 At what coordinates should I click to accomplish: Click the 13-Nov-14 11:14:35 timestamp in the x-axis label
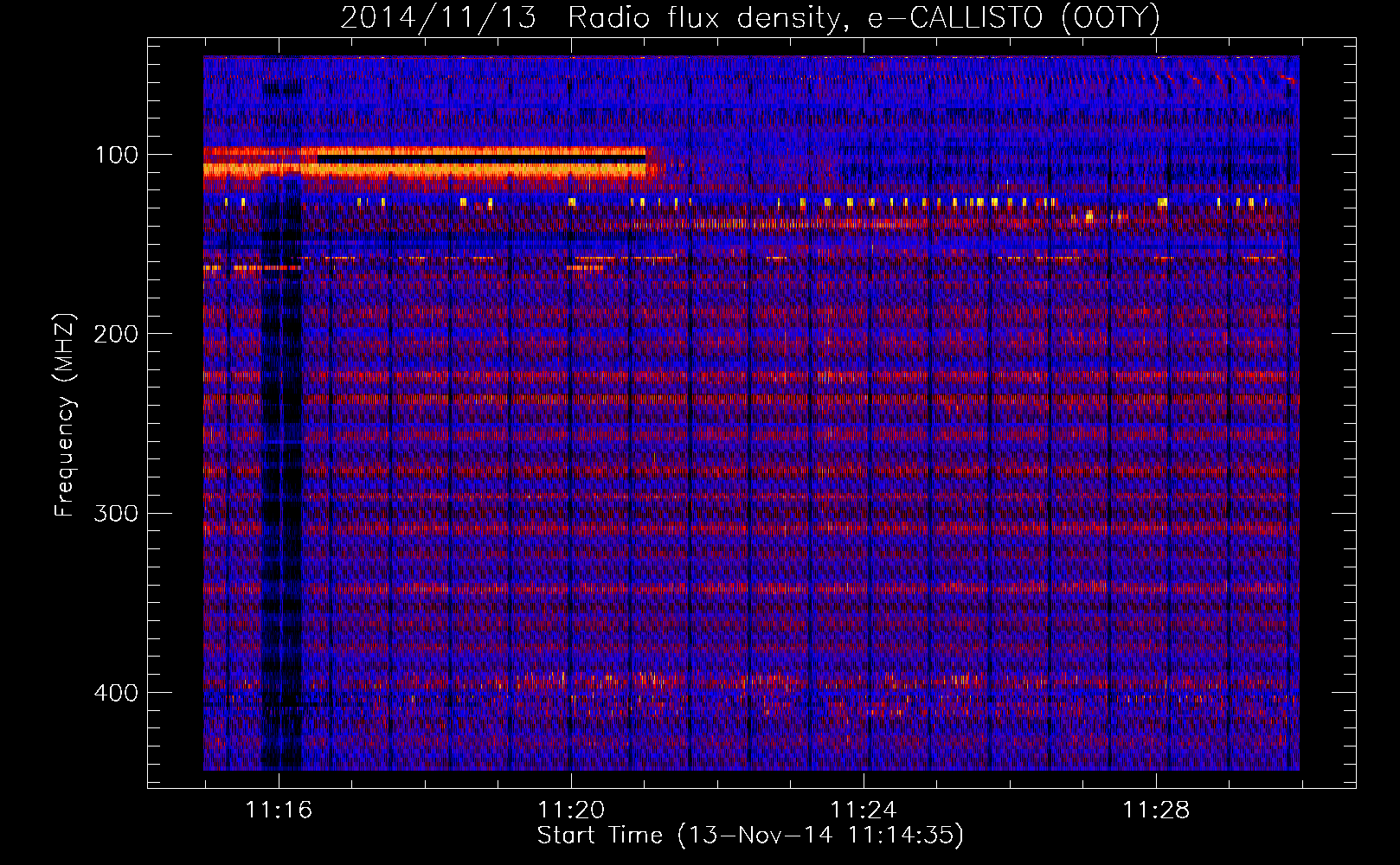[820, 836]
